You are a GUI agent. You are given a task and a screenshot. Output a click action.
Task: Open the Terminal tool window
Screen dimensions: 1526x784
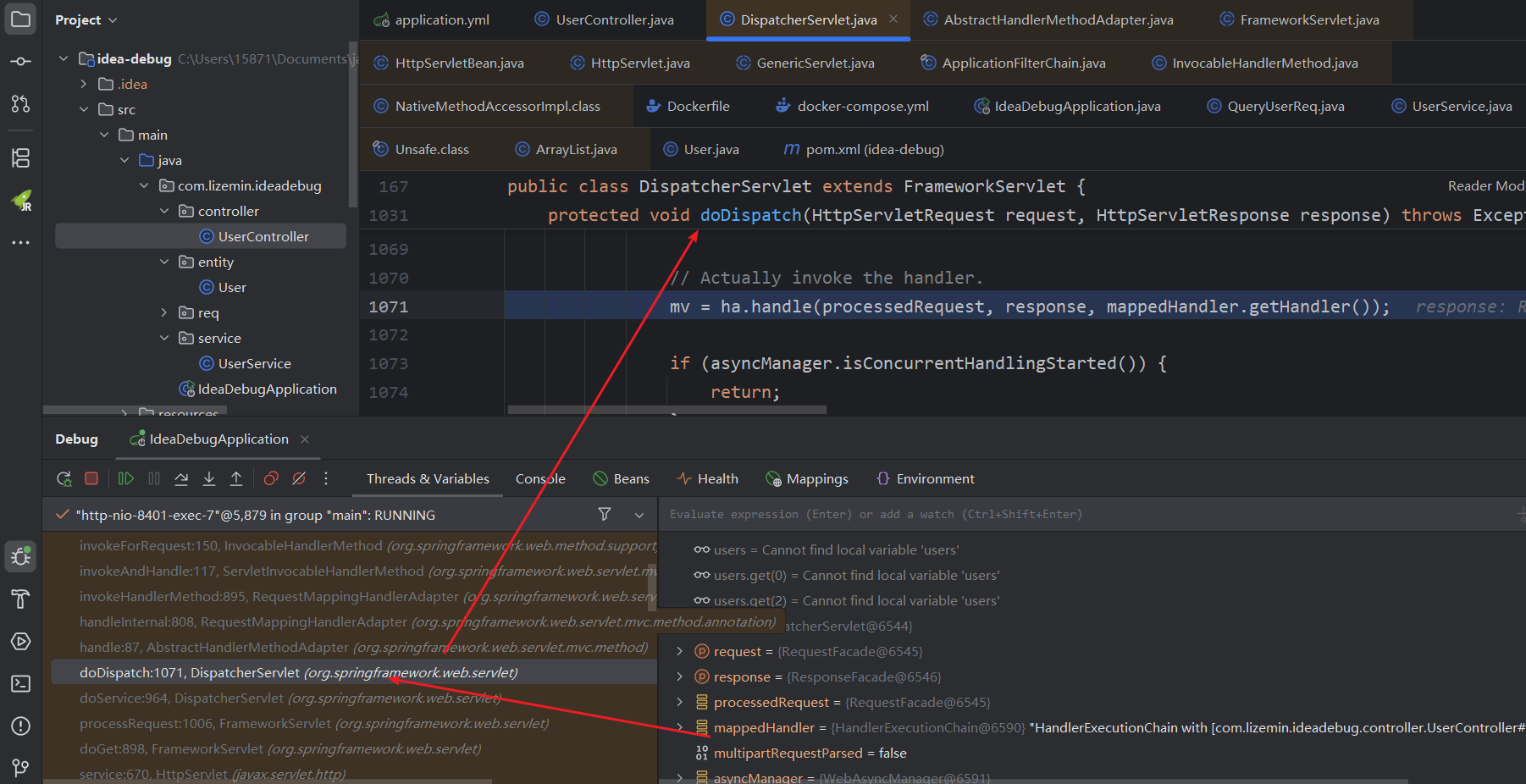21,684
